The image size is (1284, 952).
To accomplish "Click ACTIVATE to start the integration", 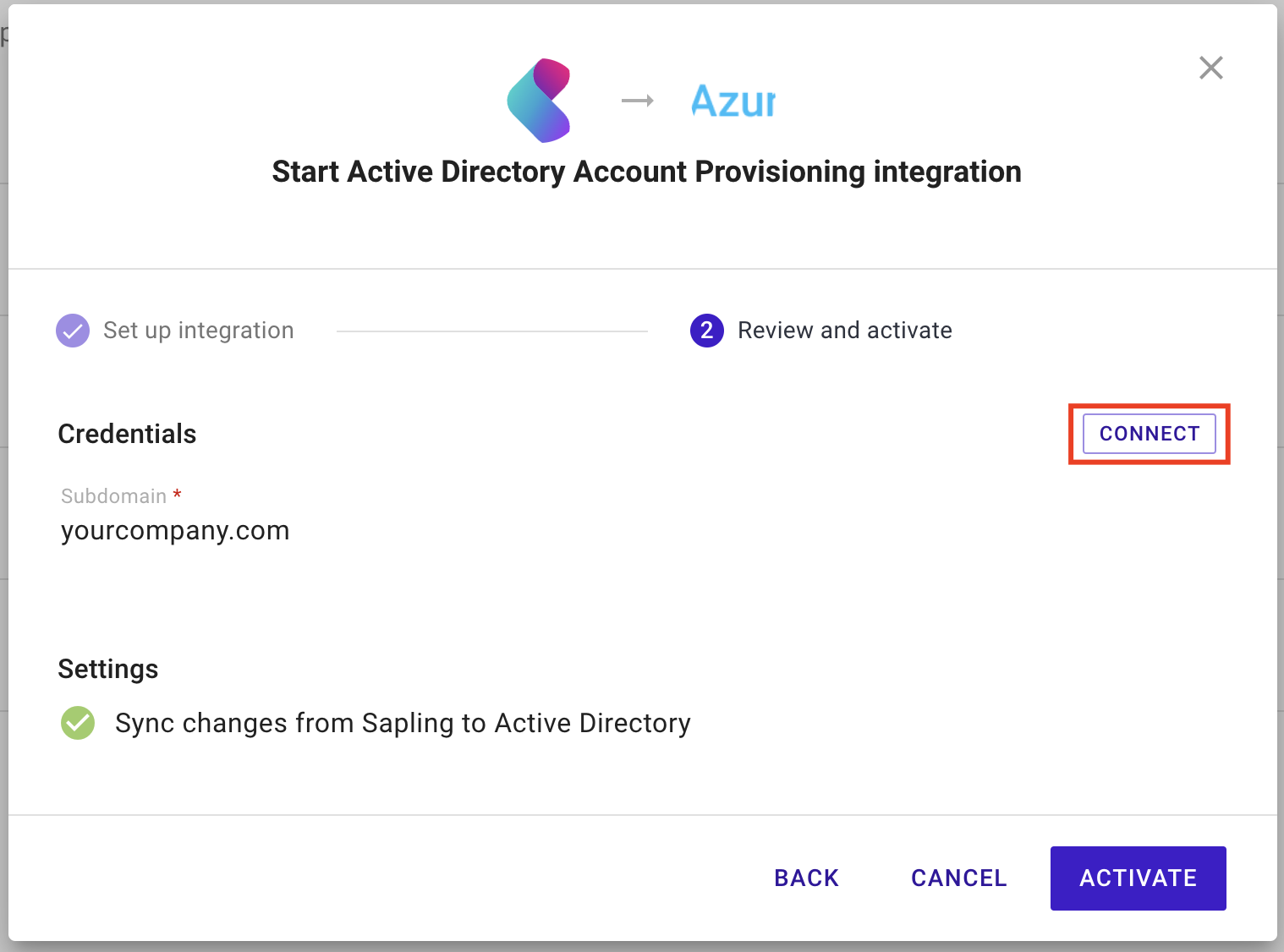I will 1138,878.
